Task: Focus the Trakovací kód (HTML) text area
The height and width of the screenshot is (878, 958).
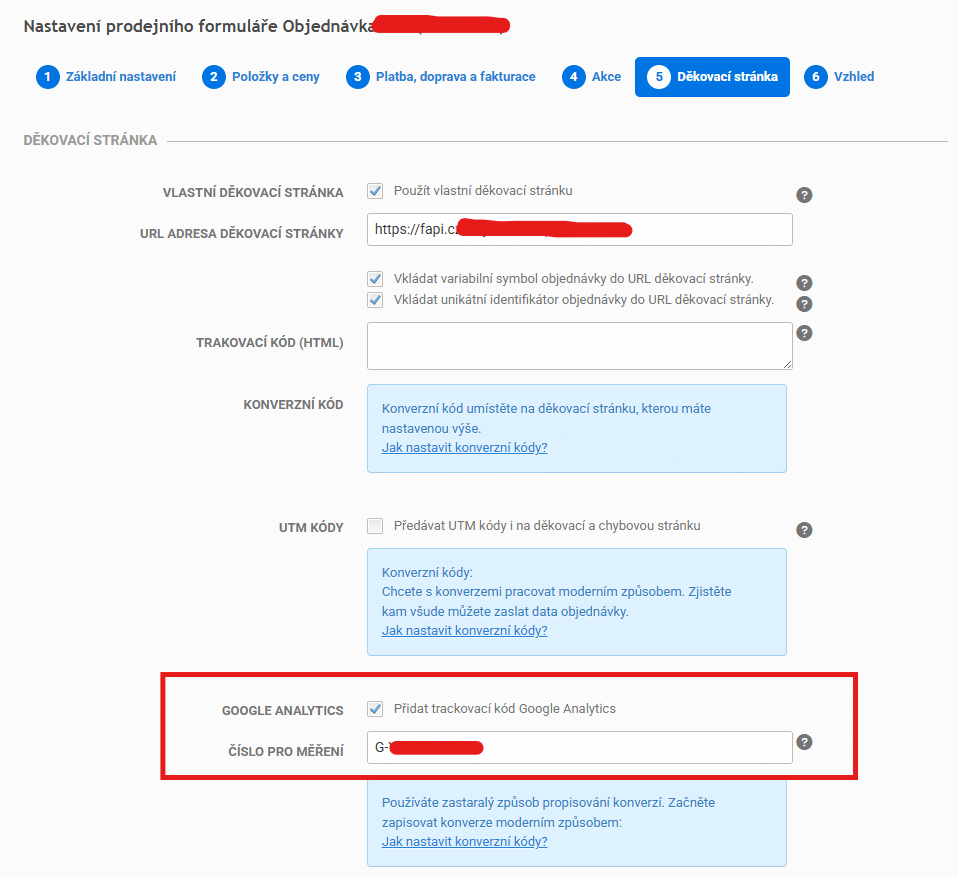Action: coord(579,346)
